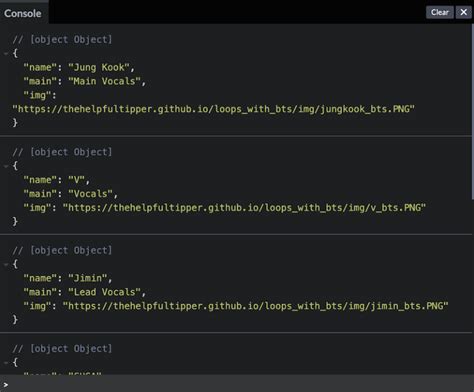
Task: Click the first [object Object] comment
Action: 62,39
